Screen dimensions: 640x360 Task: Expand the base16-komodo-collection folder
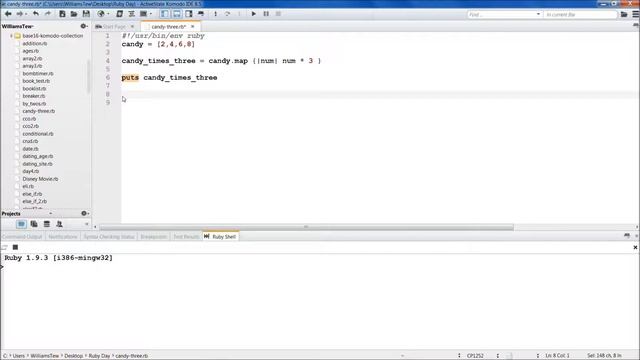pos(11,36)
